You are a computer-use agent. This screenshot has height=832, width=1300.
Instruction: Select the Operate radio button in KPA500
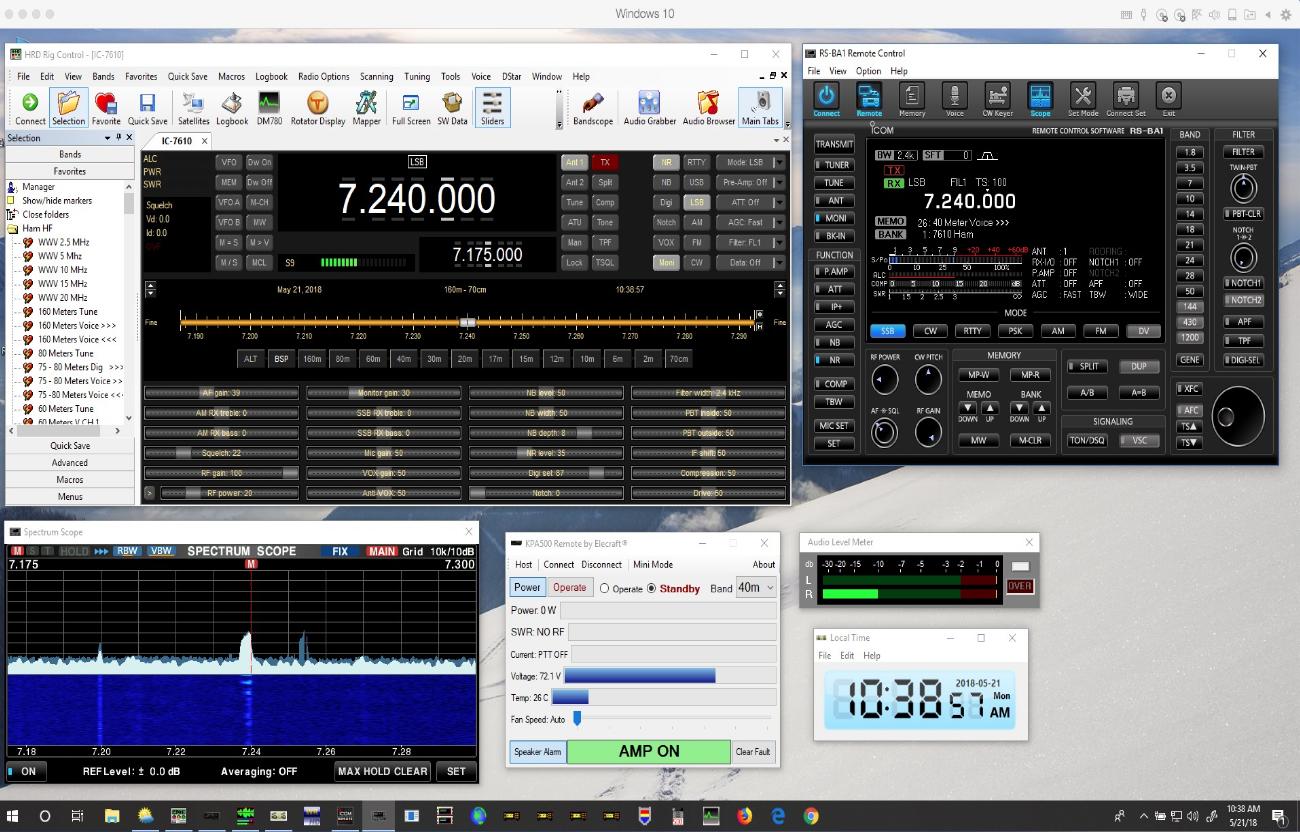click(604, 589)
